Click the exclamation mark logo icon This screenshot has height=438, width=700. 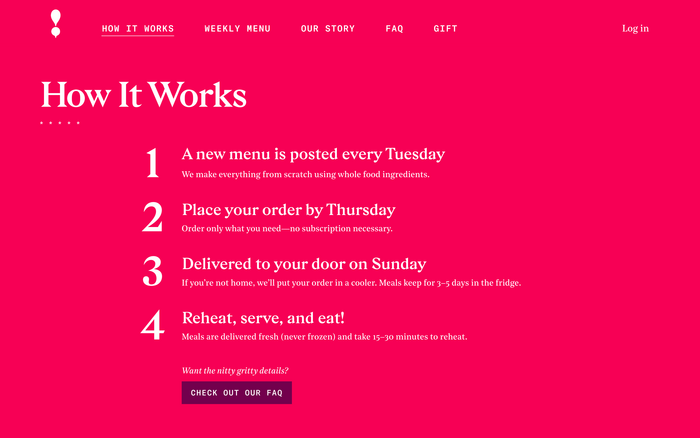pos(56,24)
